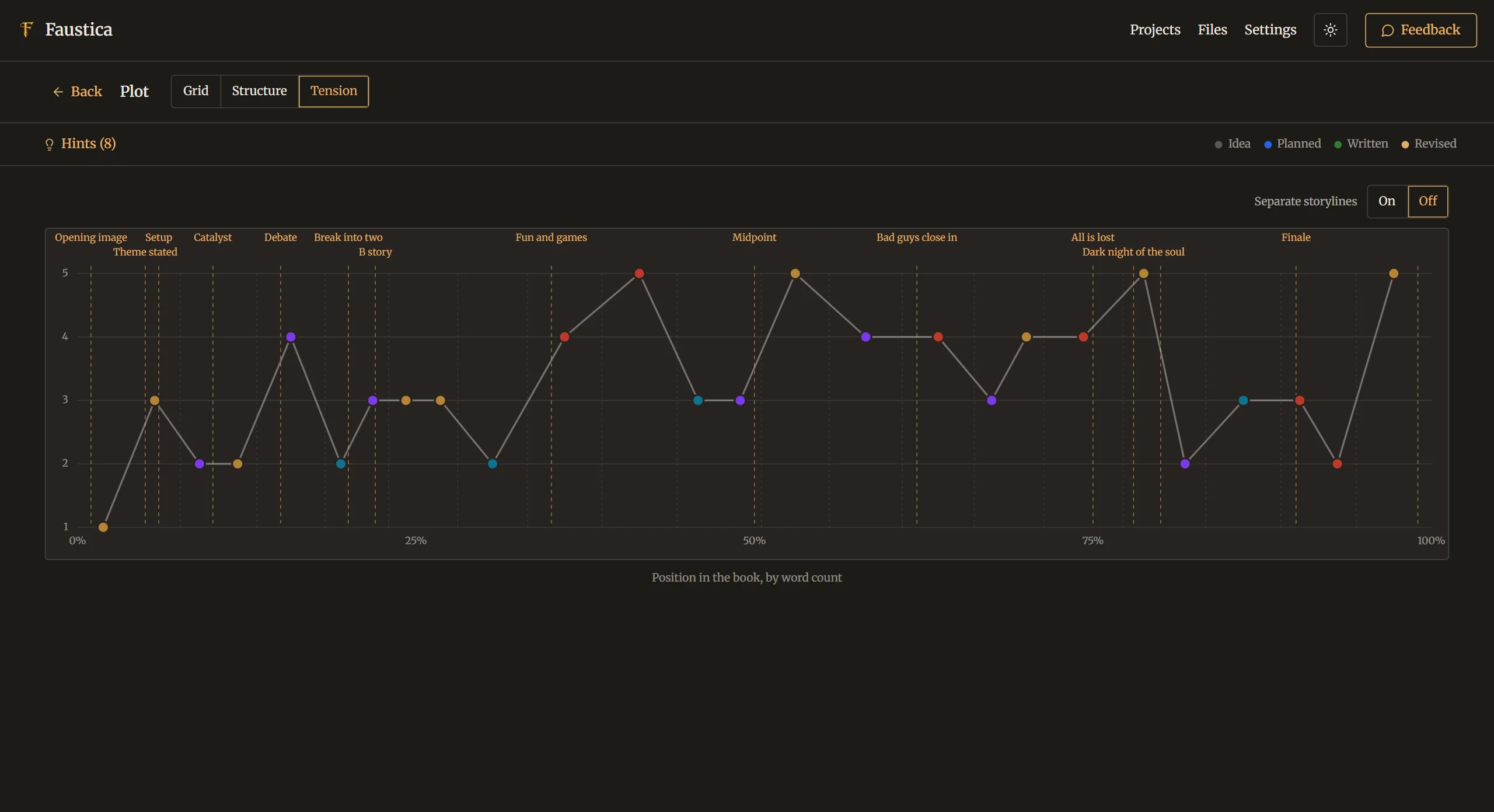Click the Catalyst beat label
This screenshot has height=812, width=1494.
(212, 237)
